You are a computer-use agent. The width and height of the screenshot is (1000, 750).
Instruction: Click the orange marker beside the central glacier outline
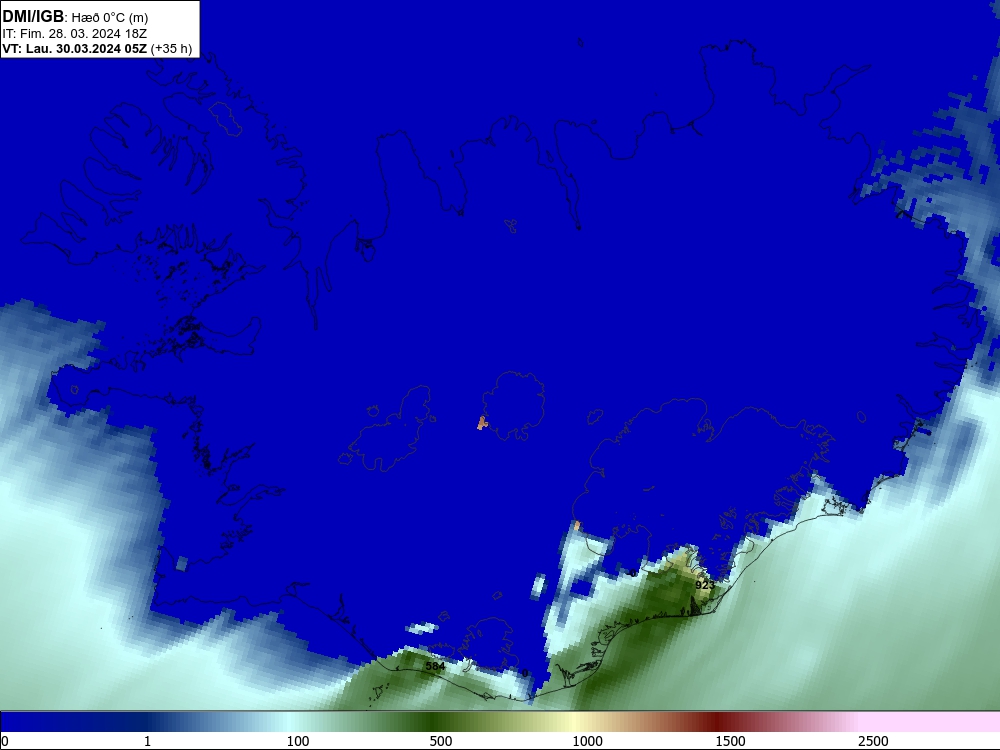tap(482, 423)
